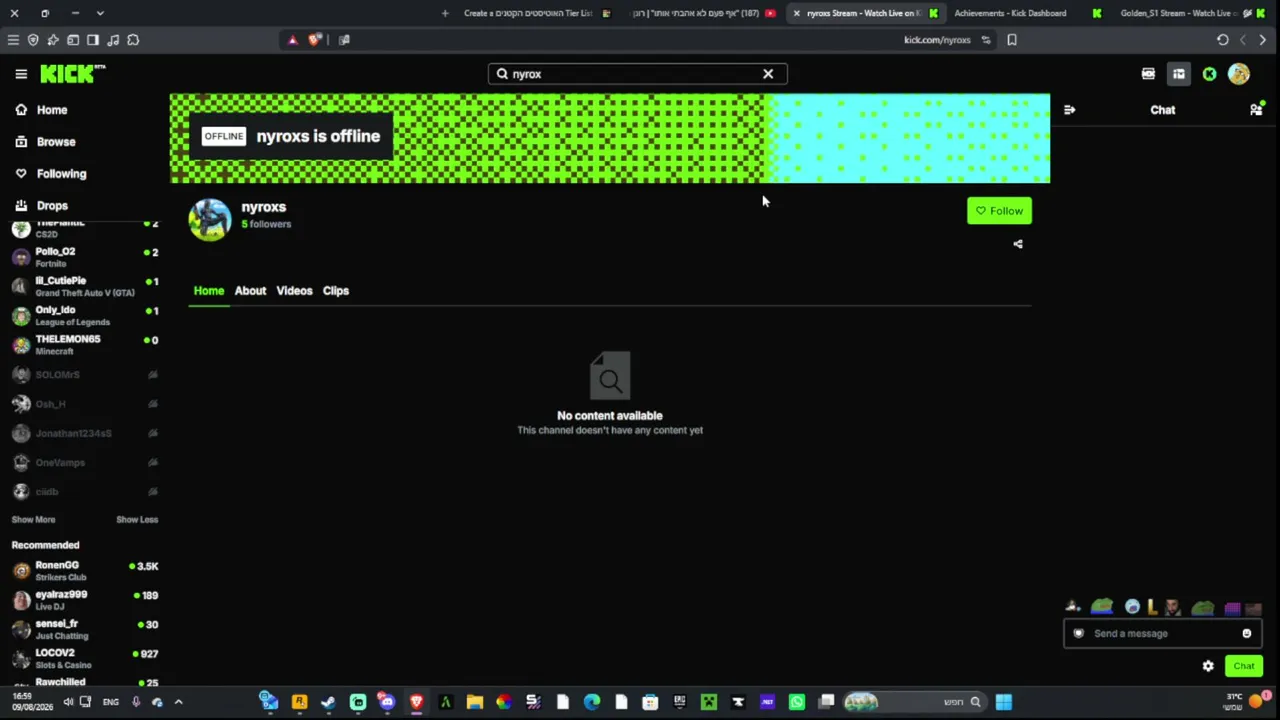The image size is (1280, 720).
Task: Switch to the Tier List browser tab
Action: (537, 13)
